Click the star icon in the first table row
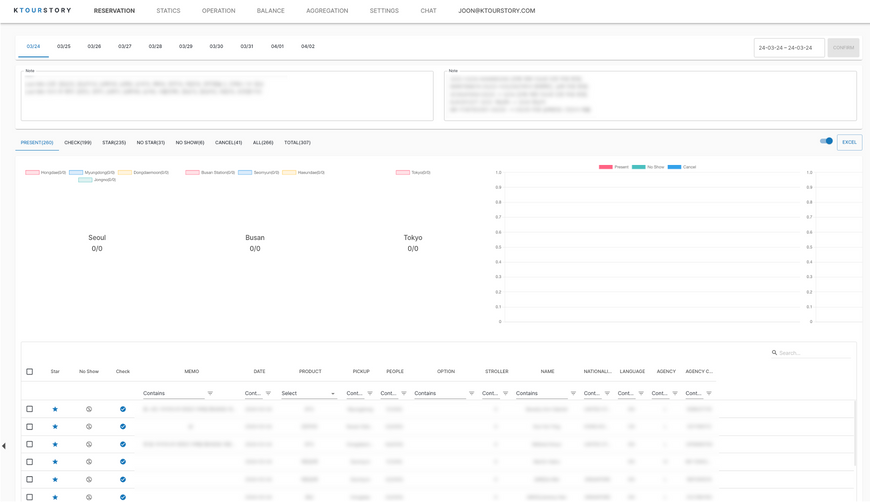The width and height of the screenshot is (870, 502). tap(55, 409)
